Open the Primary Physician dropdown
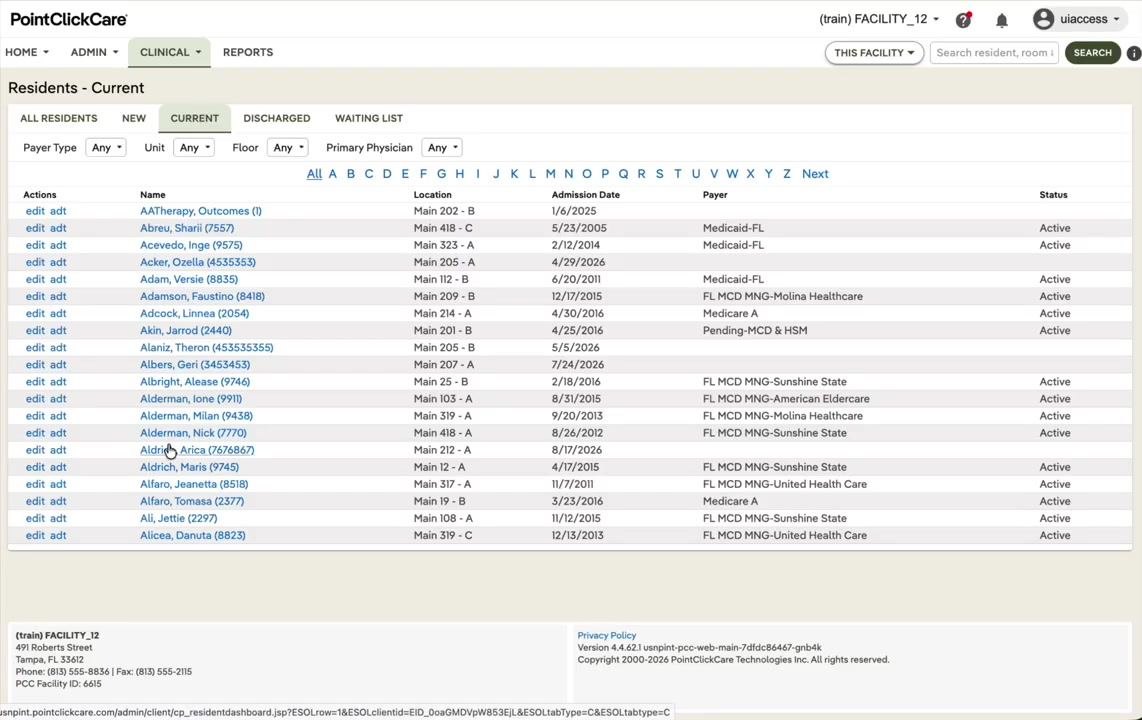Screen dimensions: 1142x720 point(441,148)
